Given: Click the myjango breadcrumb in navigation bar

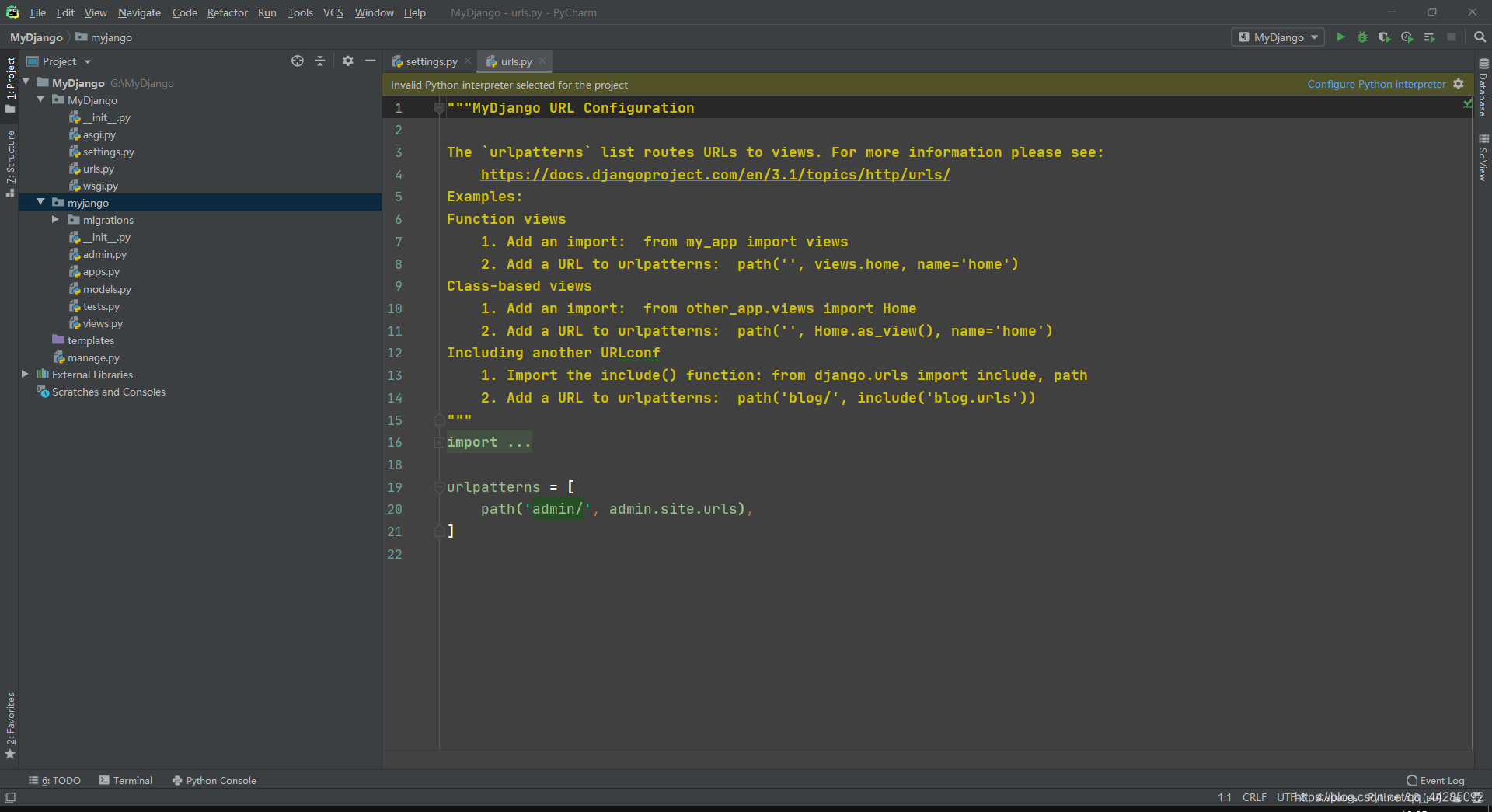Looking at the screenshot, I should (103, 37).
